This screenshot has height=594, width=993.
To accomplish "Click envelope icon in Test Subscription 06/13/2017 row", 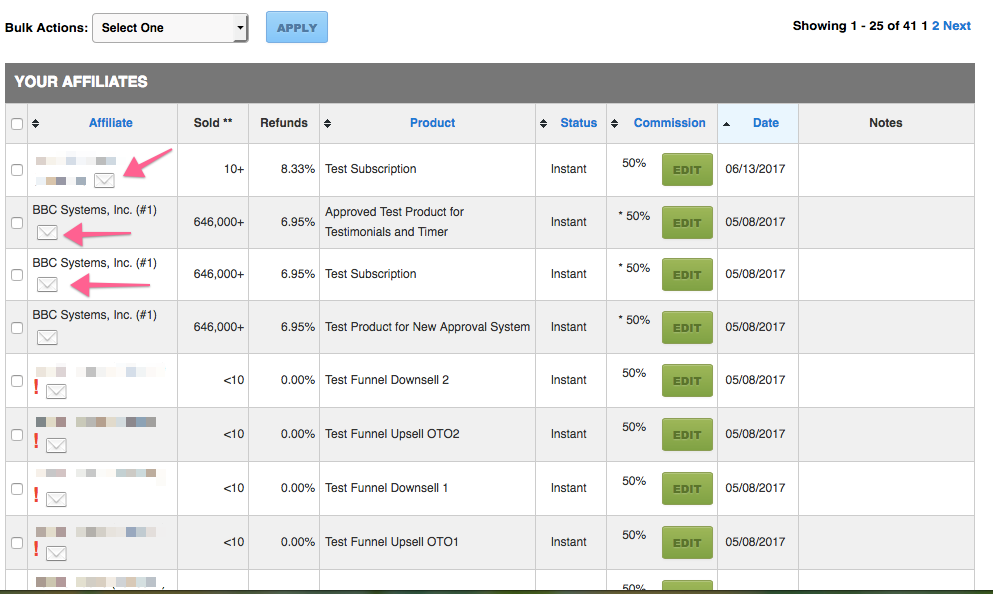I will (104, 180).
